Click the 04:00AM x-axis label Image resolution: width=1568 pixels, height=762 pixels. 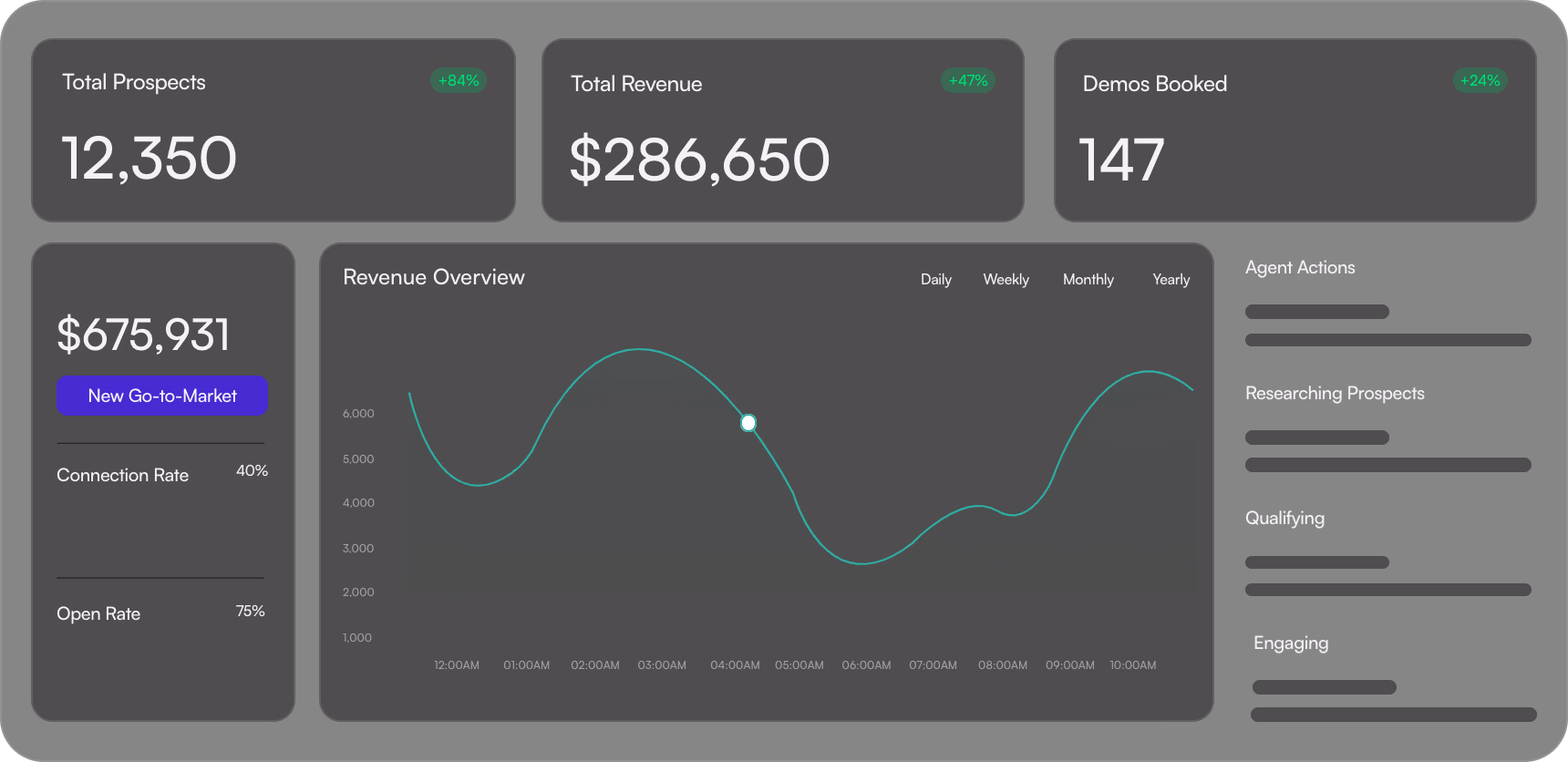click(735, 664)
